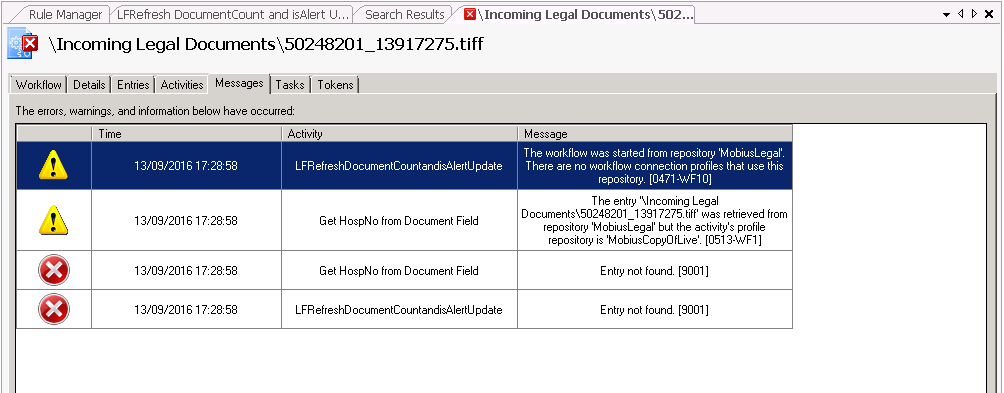Open the Tokens tab
1004x393 pixels.
336,84
